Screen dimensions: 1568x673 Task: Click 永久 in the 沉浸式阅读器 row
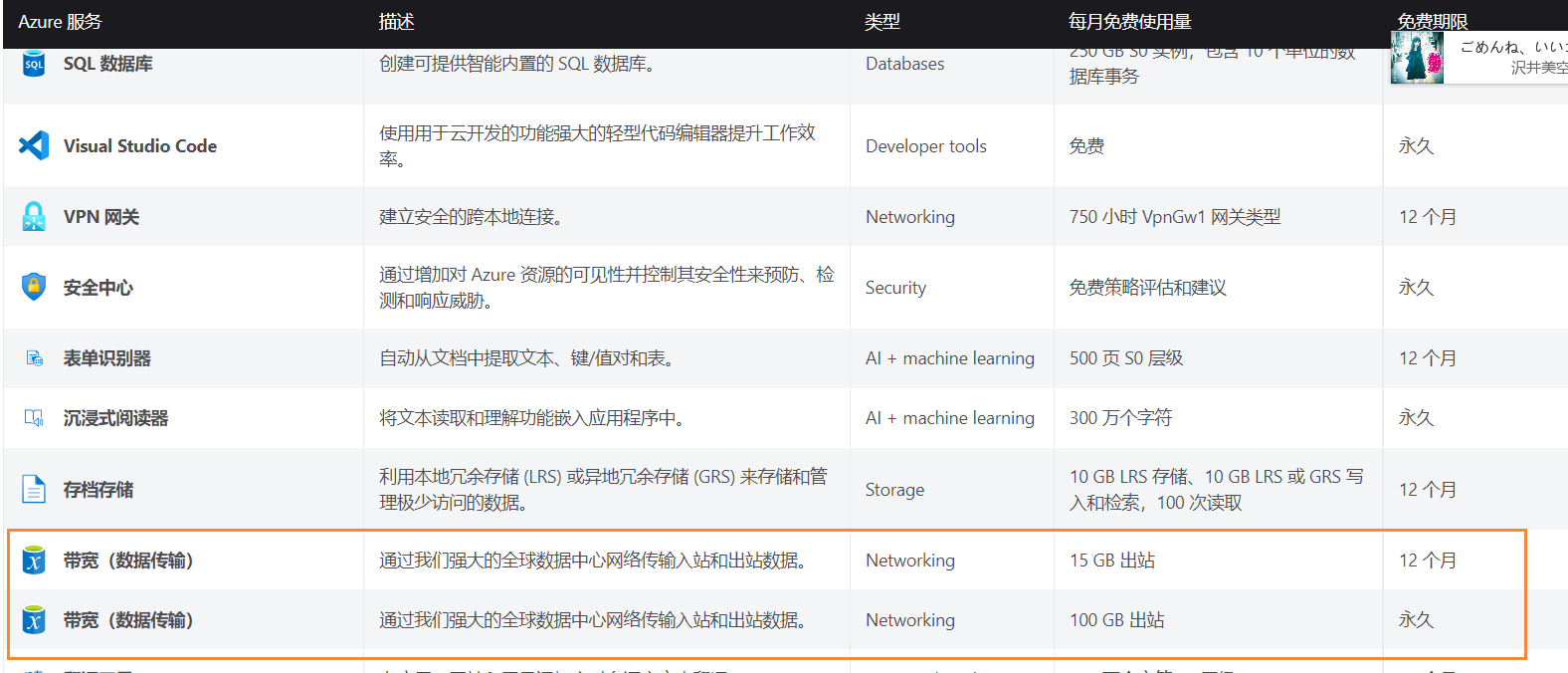click(1417, 418)
